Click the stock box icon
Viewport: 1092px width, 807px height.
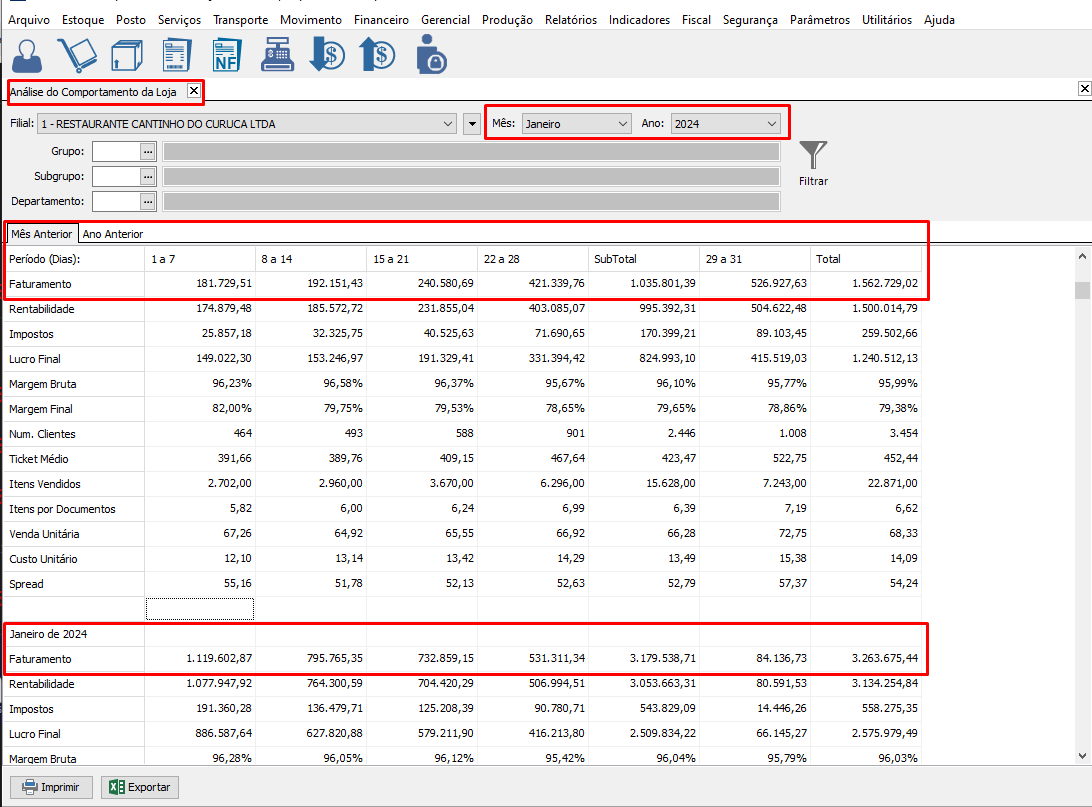point(127,55)
